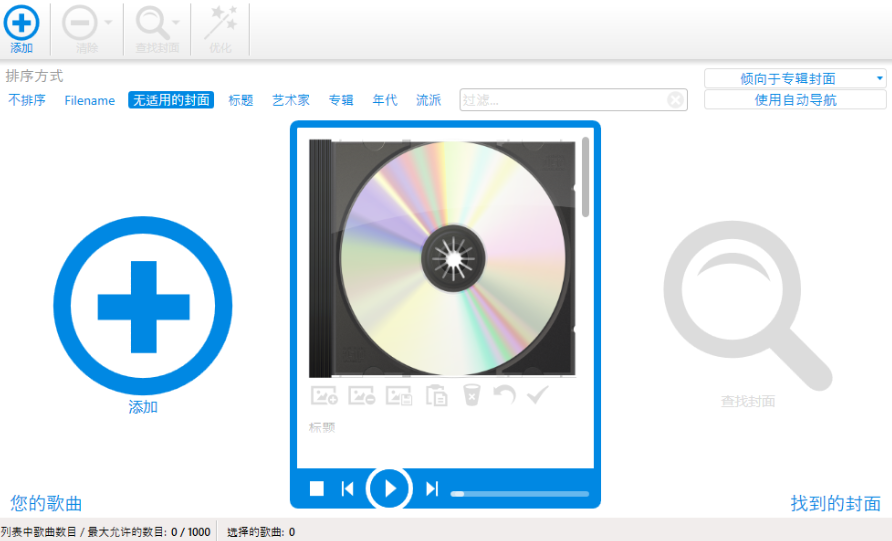The image size is (892, 541).
Task: Click the 添加 toolbar button
Action: tap(22, 29)
